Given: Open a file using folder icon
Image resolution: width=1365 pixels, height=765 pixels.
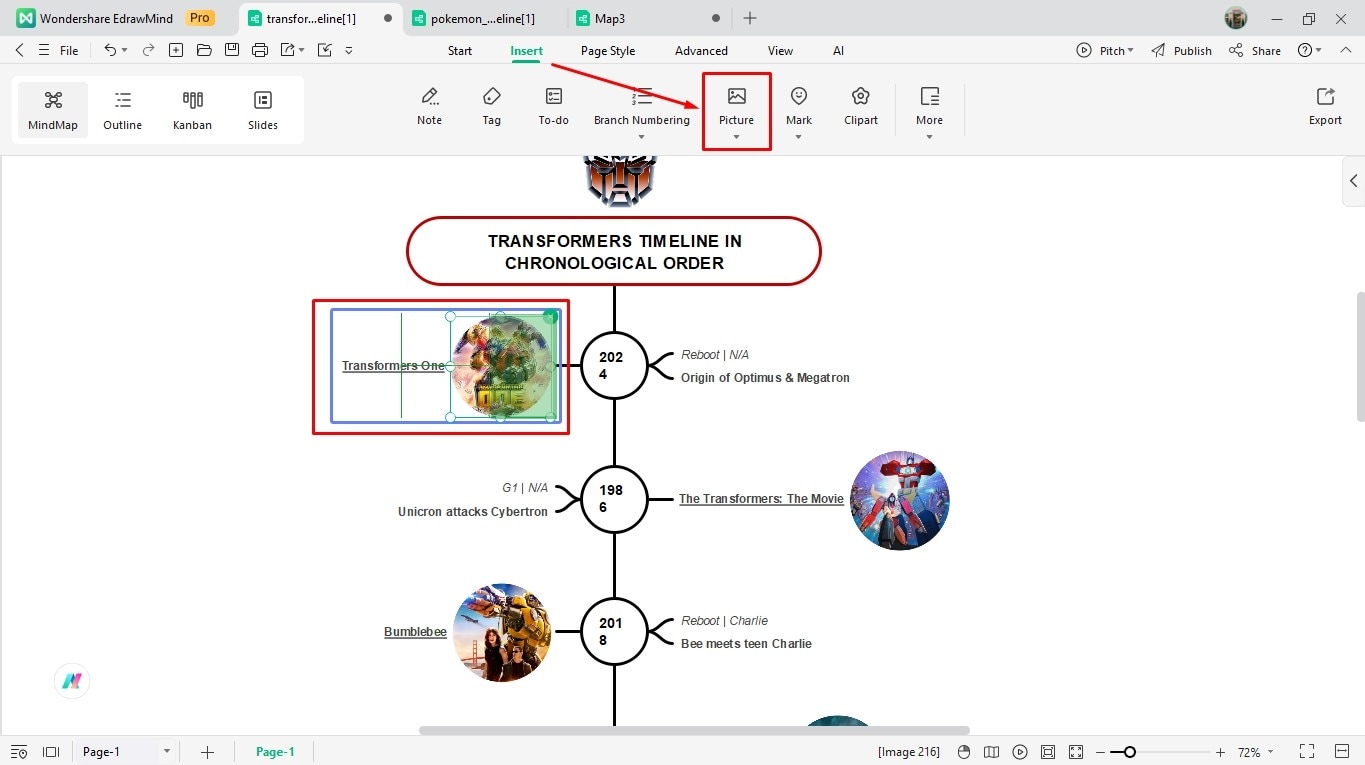Looking at the screenshot, I should pos(204,50).
